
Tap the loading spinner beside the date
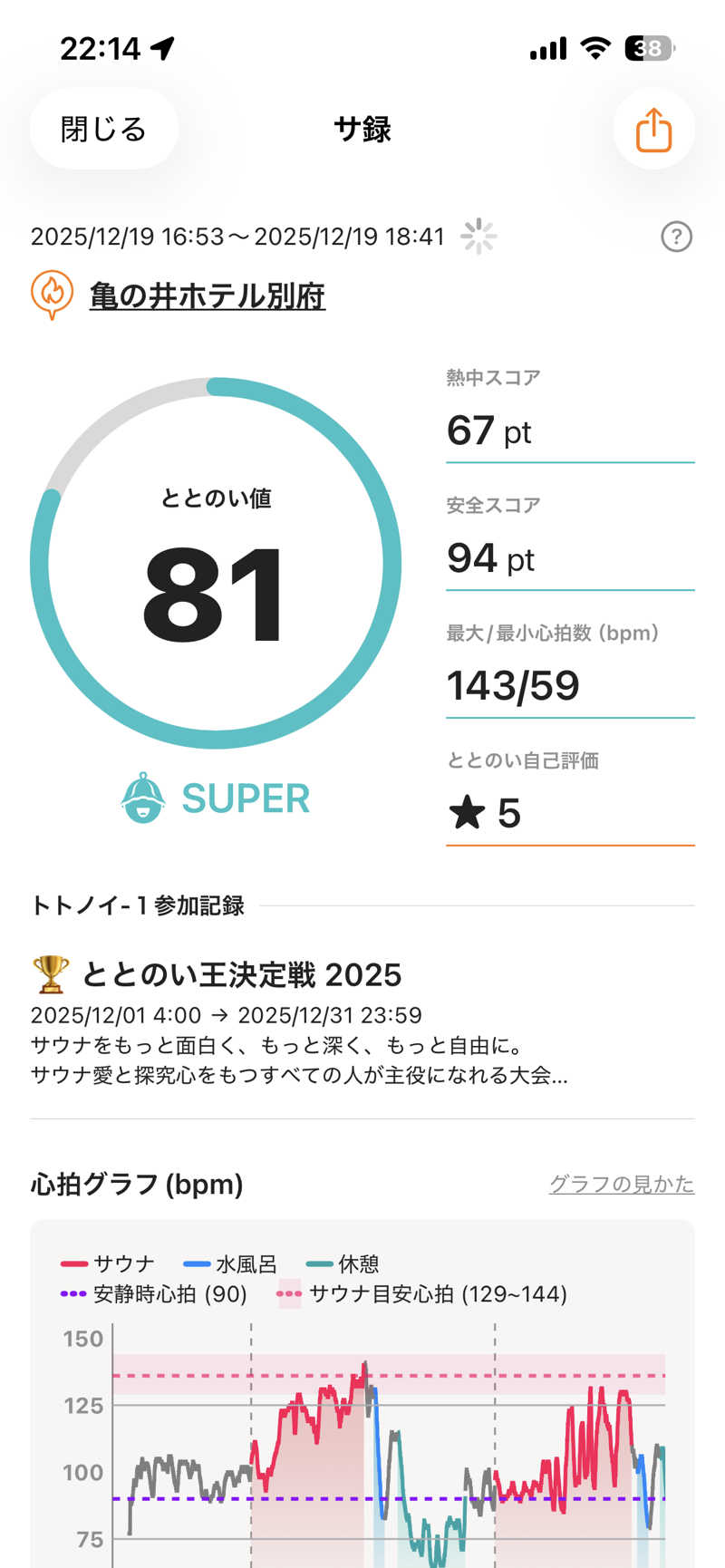point(478,237)
